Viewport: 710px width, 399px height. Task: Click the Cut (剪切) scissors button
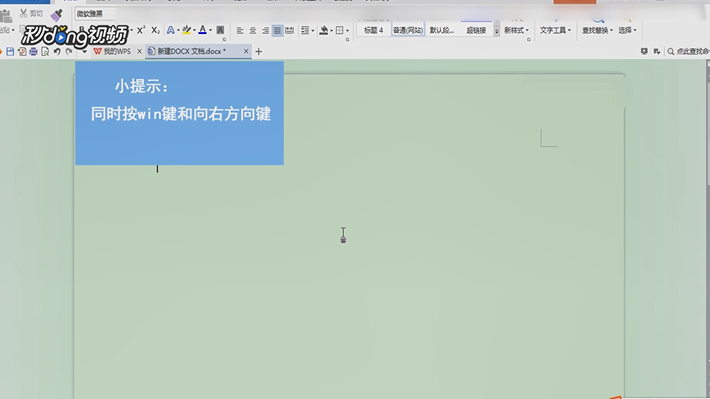coord(31,14)
